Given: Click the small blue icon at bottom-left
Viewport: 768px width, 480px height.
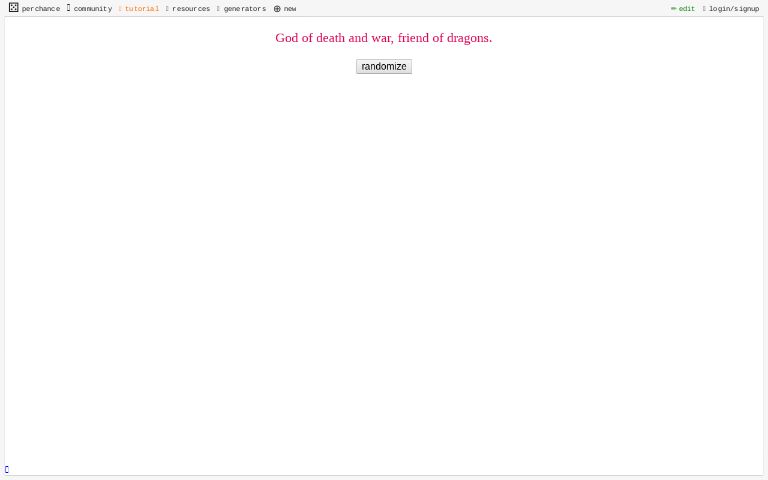Looking at the screenshot, I should point(6,469).
